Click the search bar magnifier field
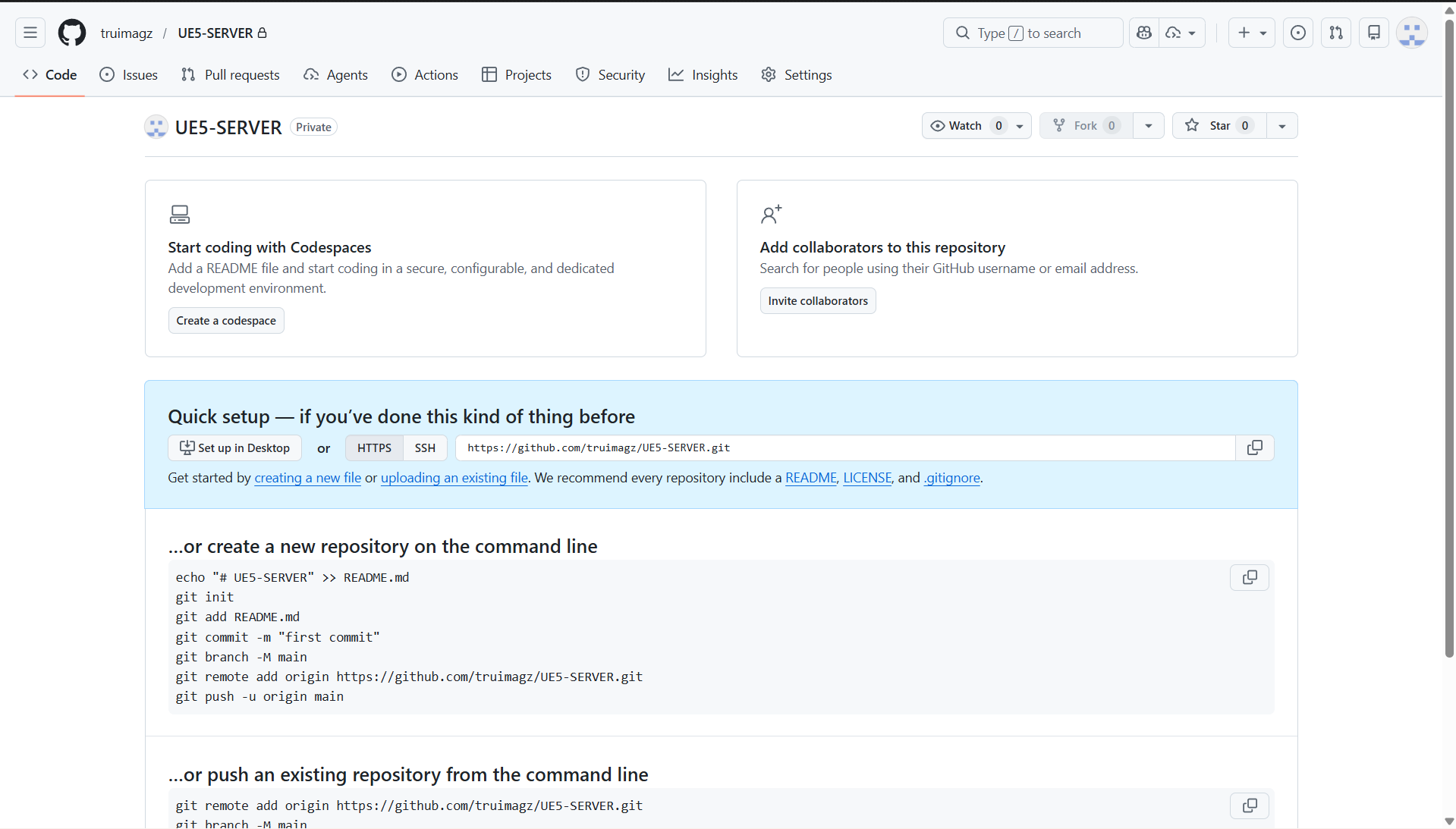Screen dimensions: 1456x829 tap(1033, 33)
